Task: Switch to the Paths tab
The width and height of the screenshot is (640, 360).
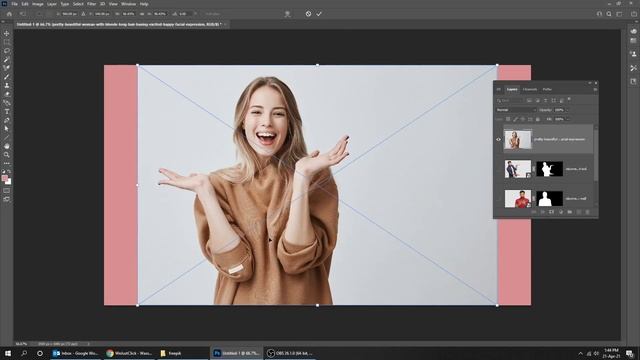Action: point(547,89)
